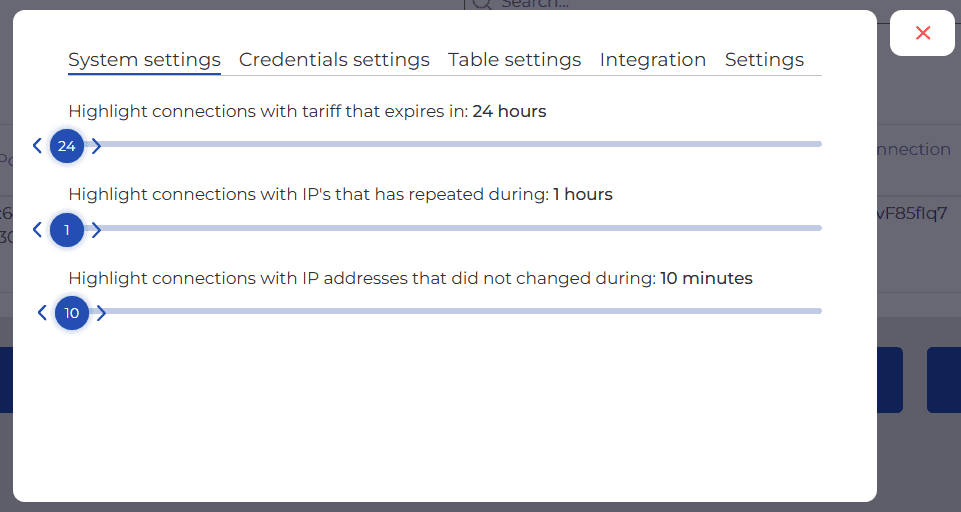961x512 pixels.
Task: Increase unchanged IP minutes with right chevron
Action: coord(101,313)
